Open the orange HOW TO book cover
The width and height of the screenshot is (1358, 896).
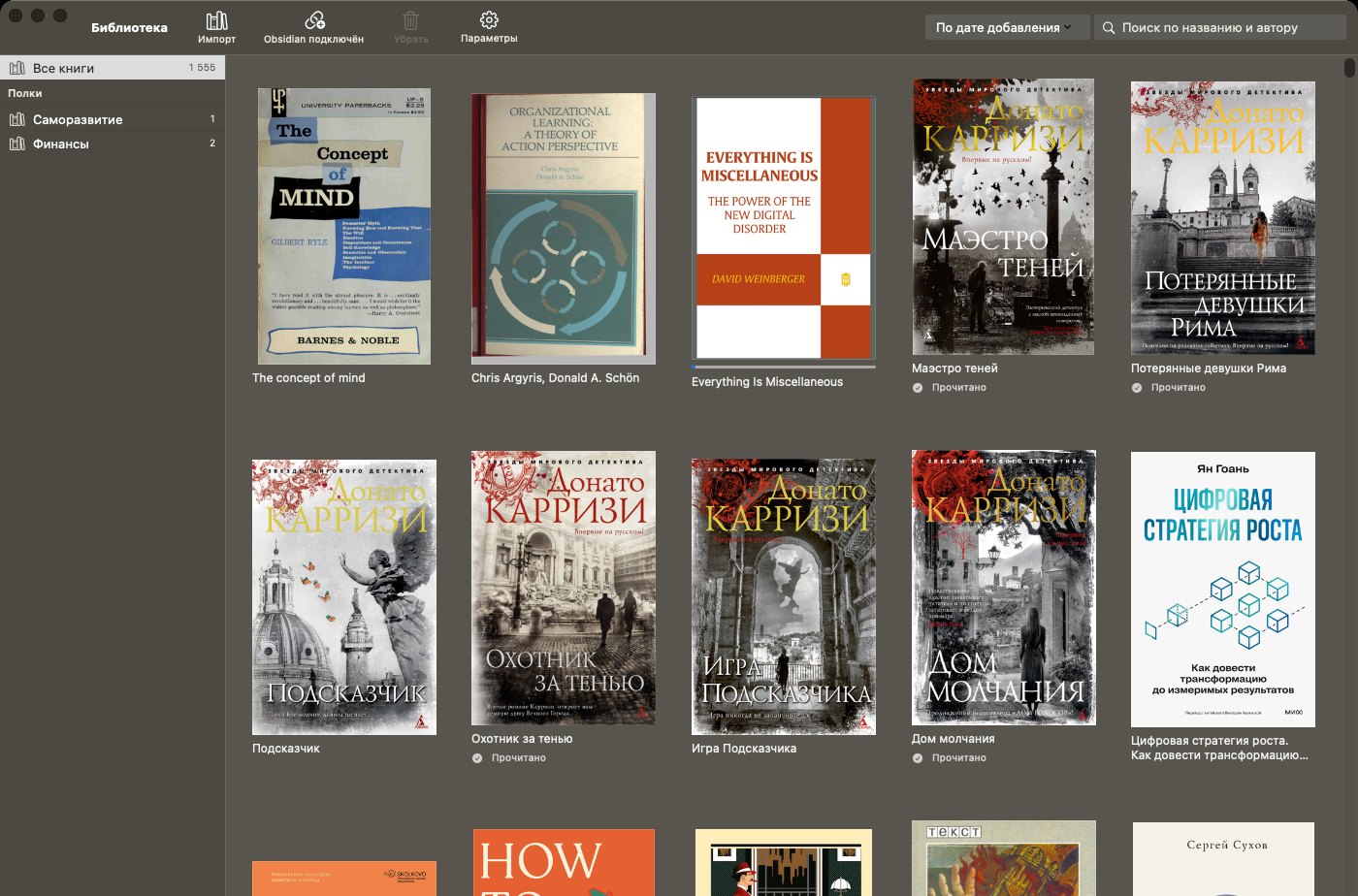point(564,862)
